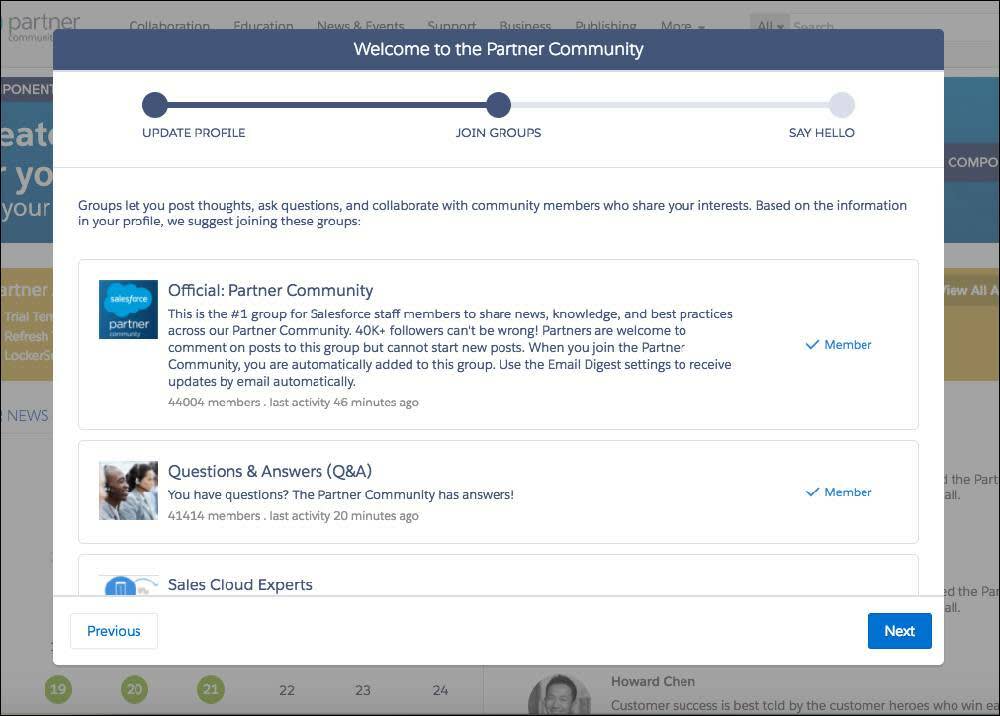Open the More navigation dropdown
This screenshot has height=716, width=1000.
[682, 26]
